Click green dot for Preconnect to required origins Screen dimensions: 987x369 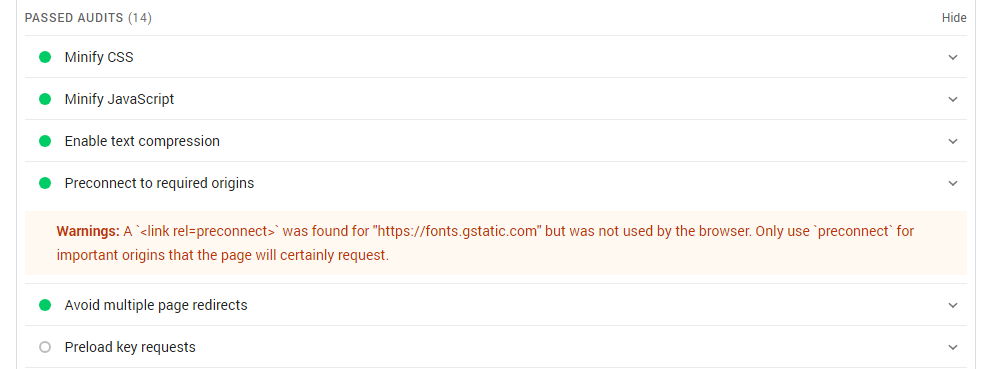coord(45,183)
